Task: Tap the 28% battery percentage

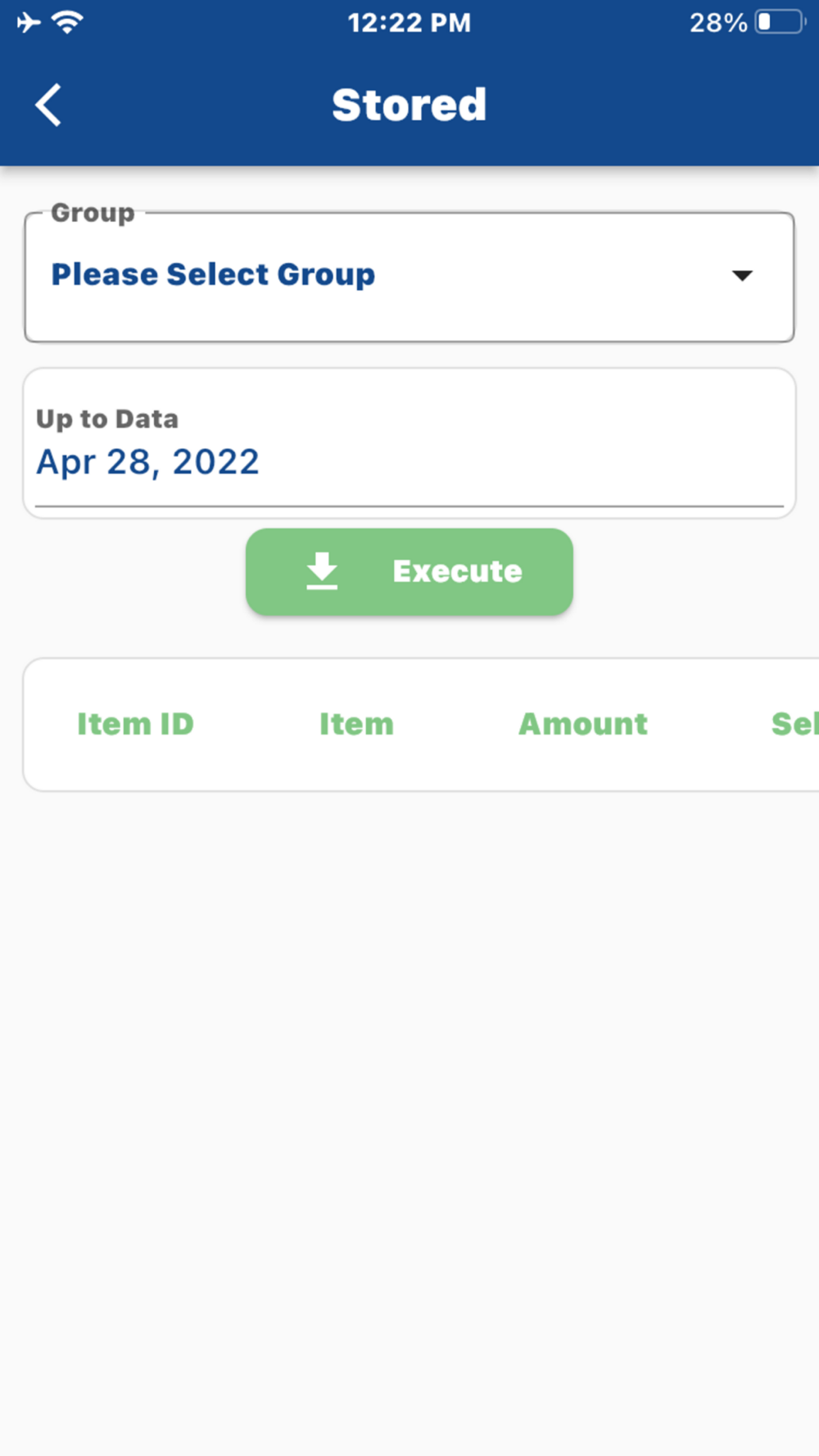Action: (x=718, y=23)
